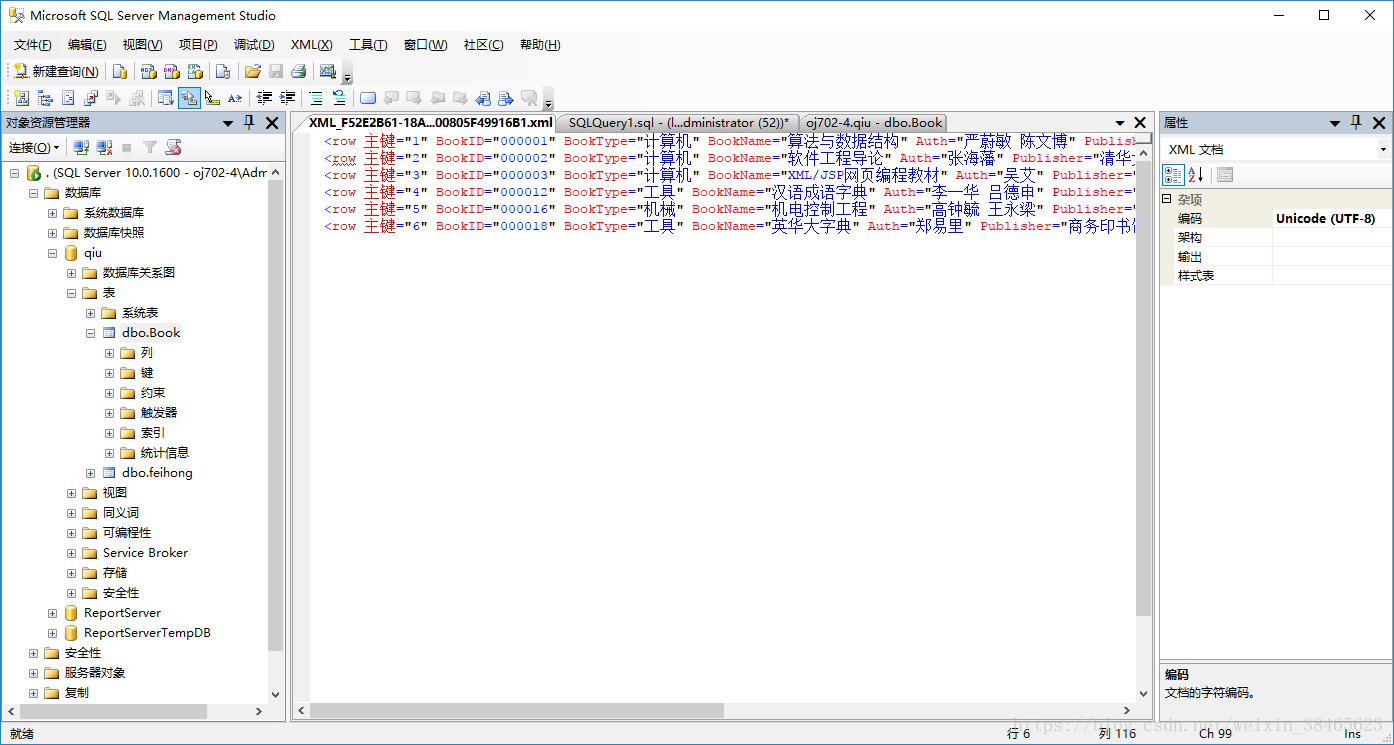Viewport: 1394px width, 745px height.
Task: Click the SQL Server Compact query icon
Action: pos(223,71)
